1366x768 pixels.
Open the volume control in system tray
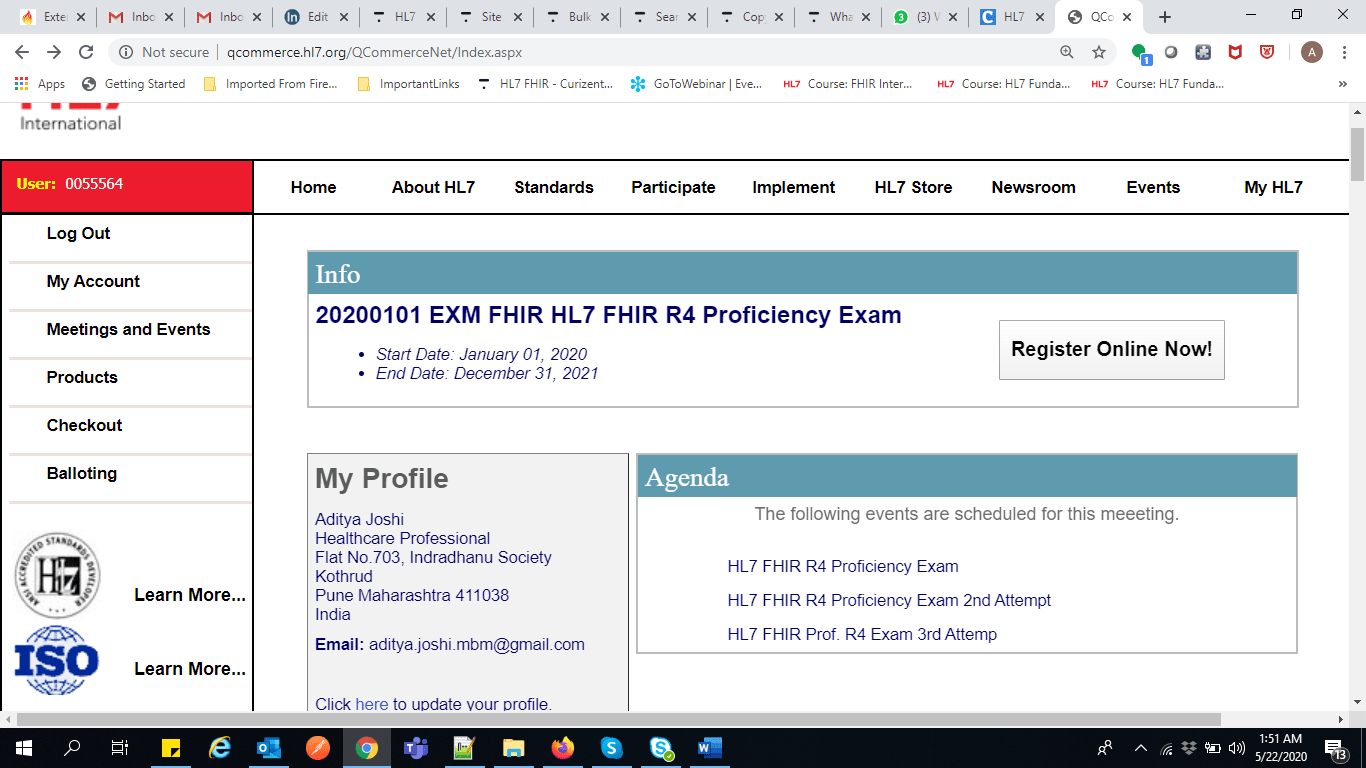click(1237, 748)
